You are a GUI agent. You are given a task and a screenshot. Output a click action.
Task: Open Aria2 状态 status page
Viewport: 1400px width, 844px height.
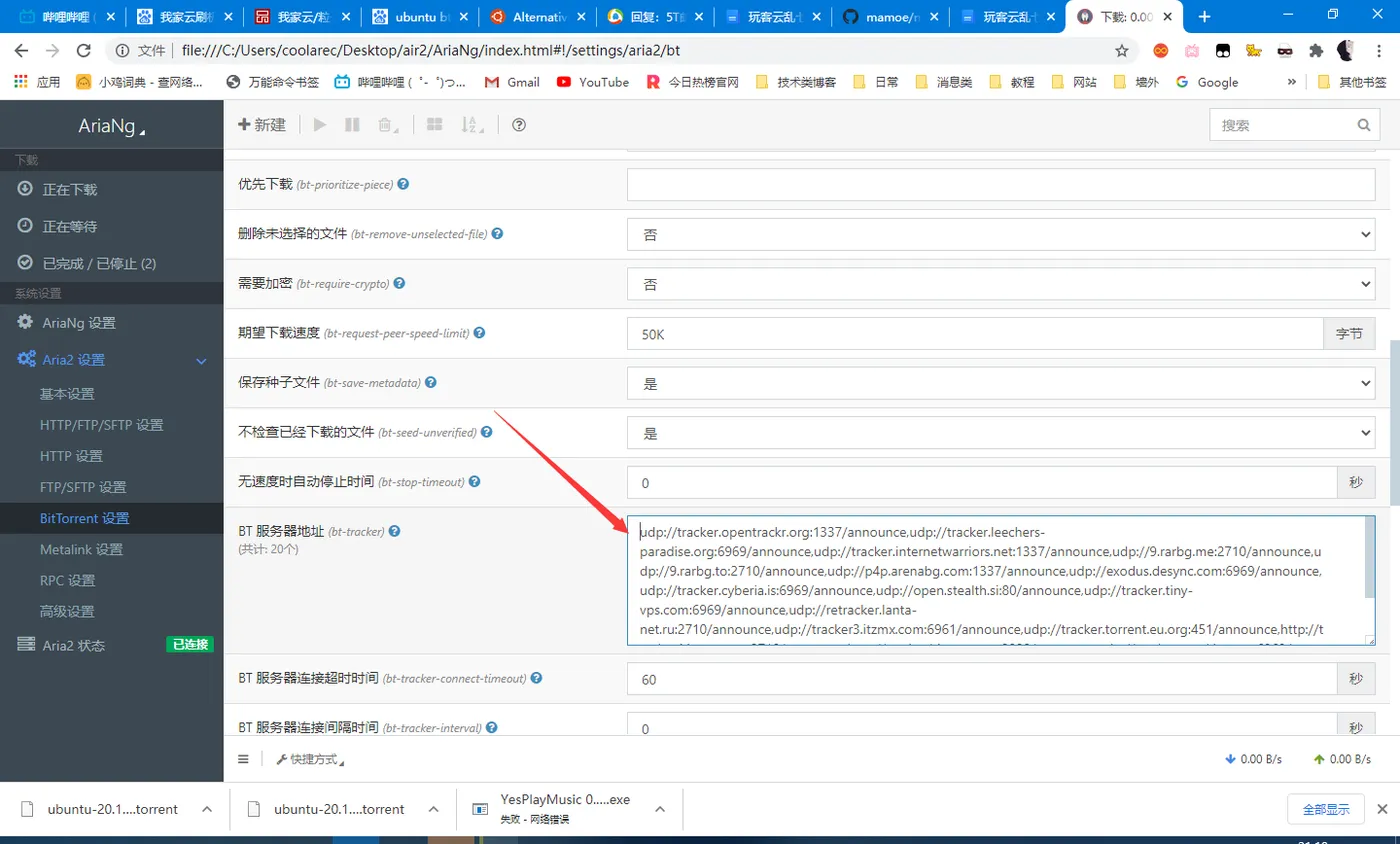pyautogui.click(x=73, y=645)
